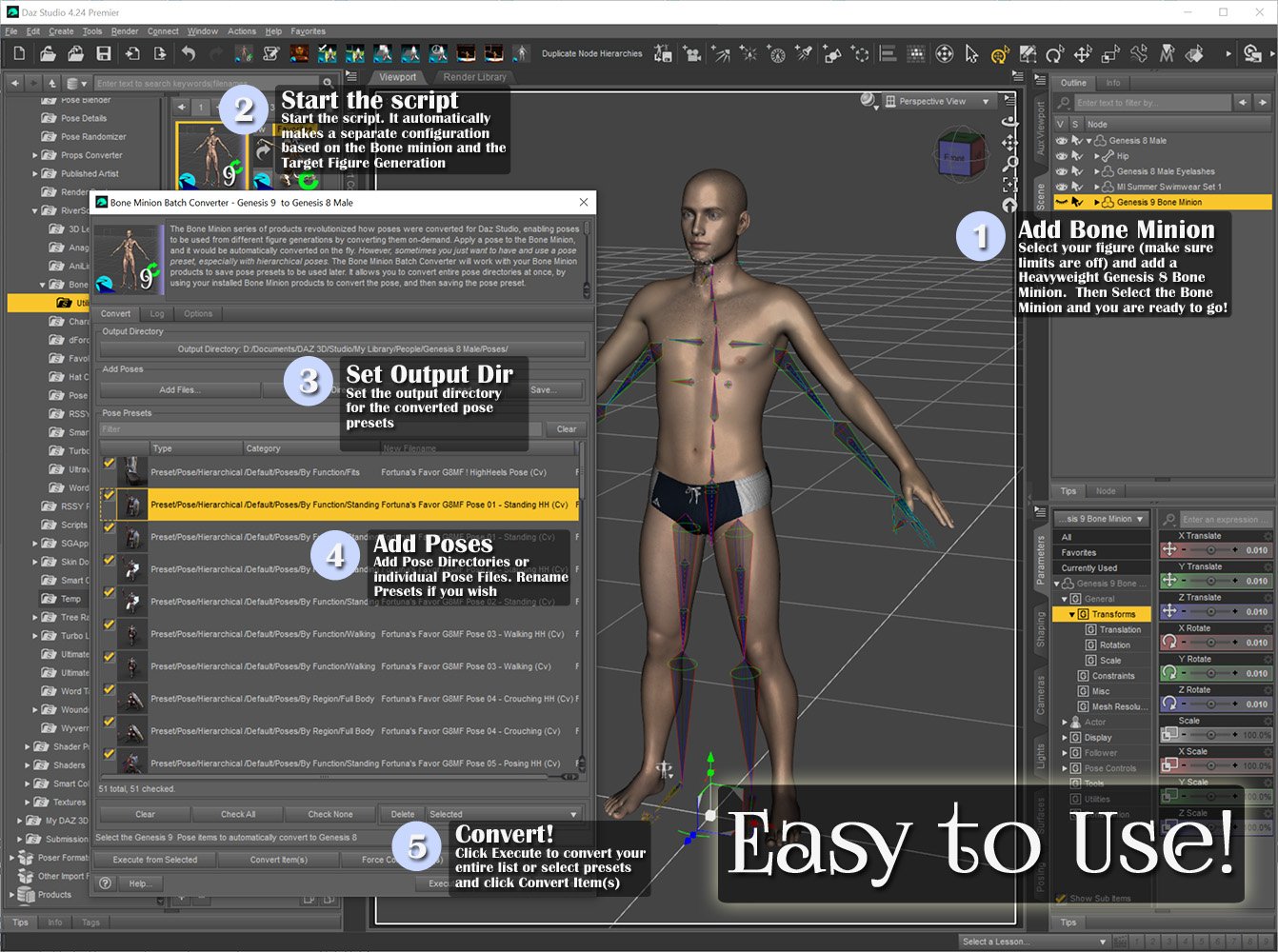
Task: Open the Perspective View dropdown
Action: tap(939, 101)
